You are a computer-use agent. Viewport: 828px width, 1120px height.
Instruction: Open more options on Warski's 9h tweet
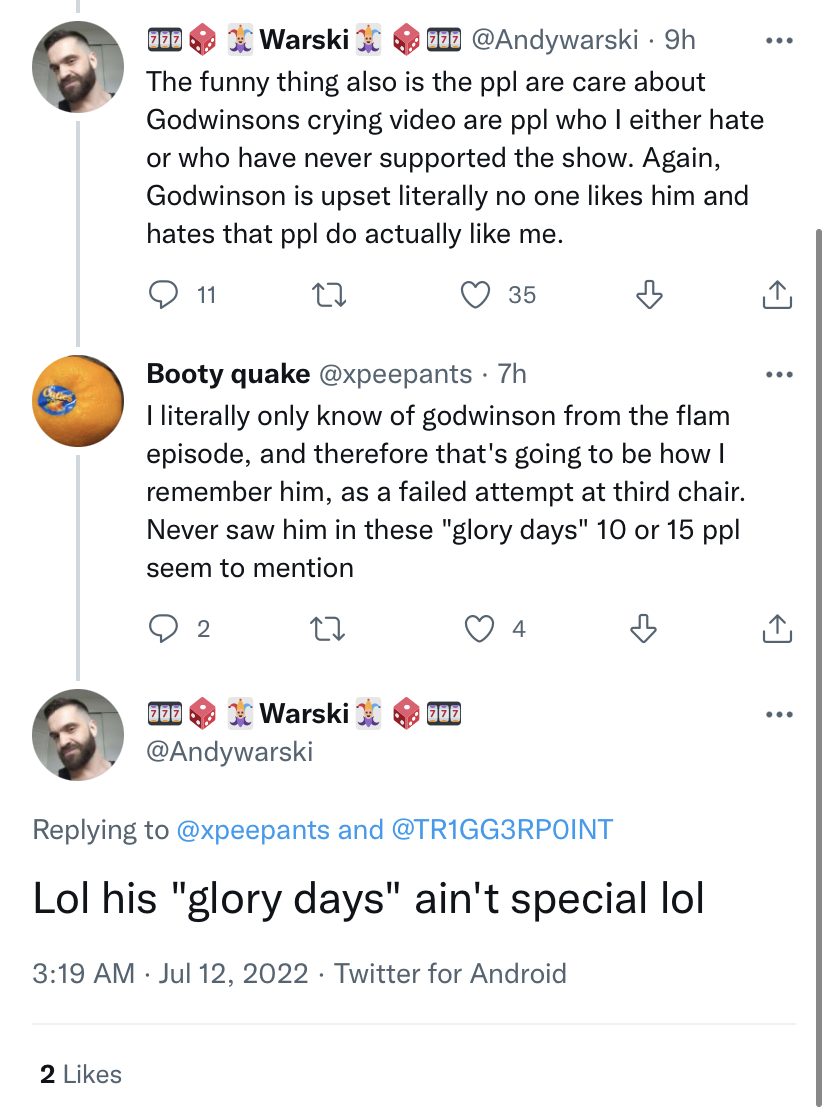779,41
